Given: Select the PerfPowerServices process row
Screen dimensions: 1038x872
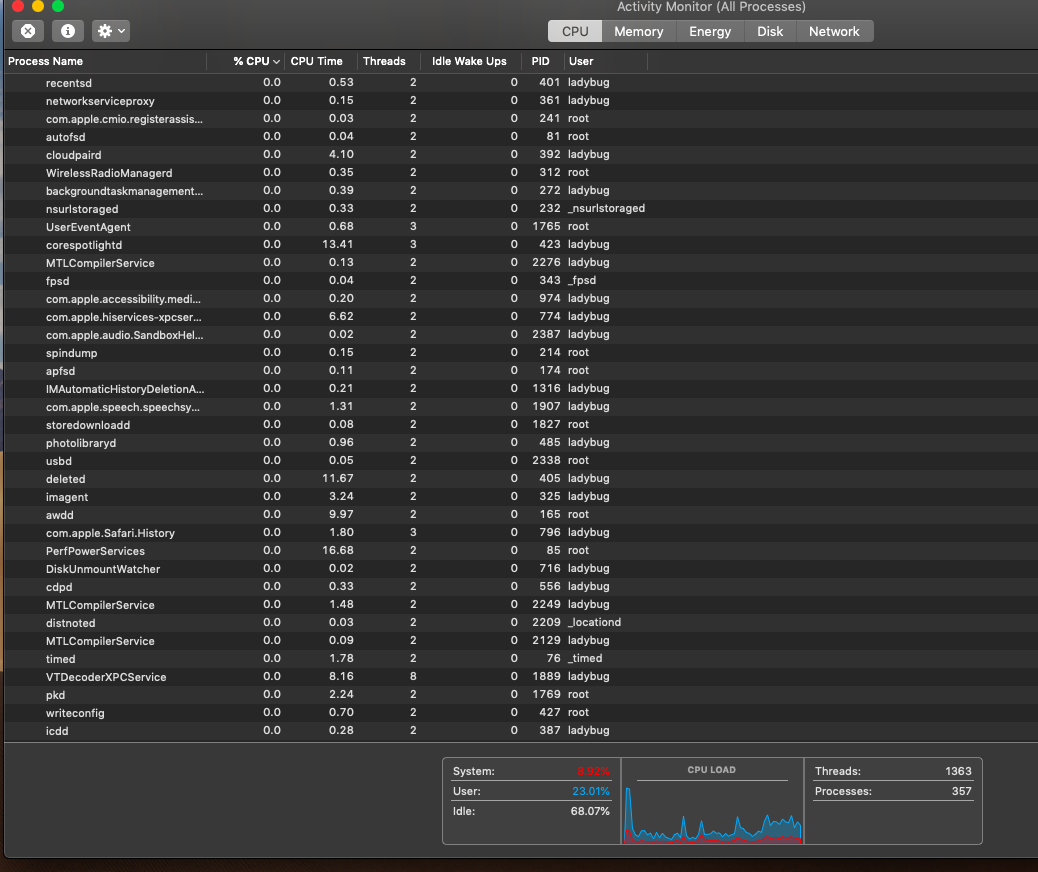Looking at the screenshot, I should point(521,551).
